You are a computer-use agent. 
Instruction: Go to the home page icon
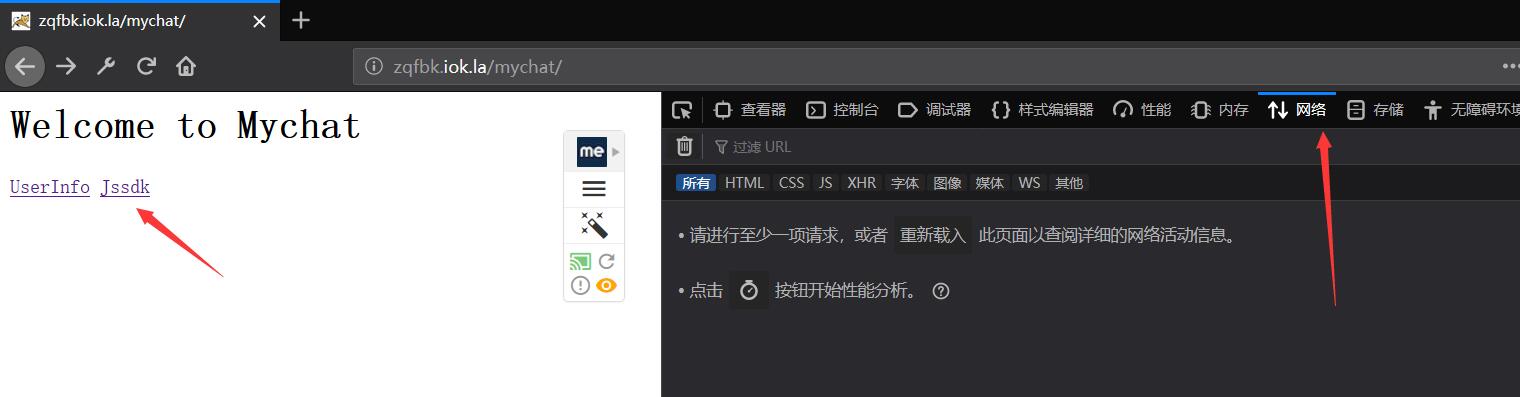pos(186,67)
